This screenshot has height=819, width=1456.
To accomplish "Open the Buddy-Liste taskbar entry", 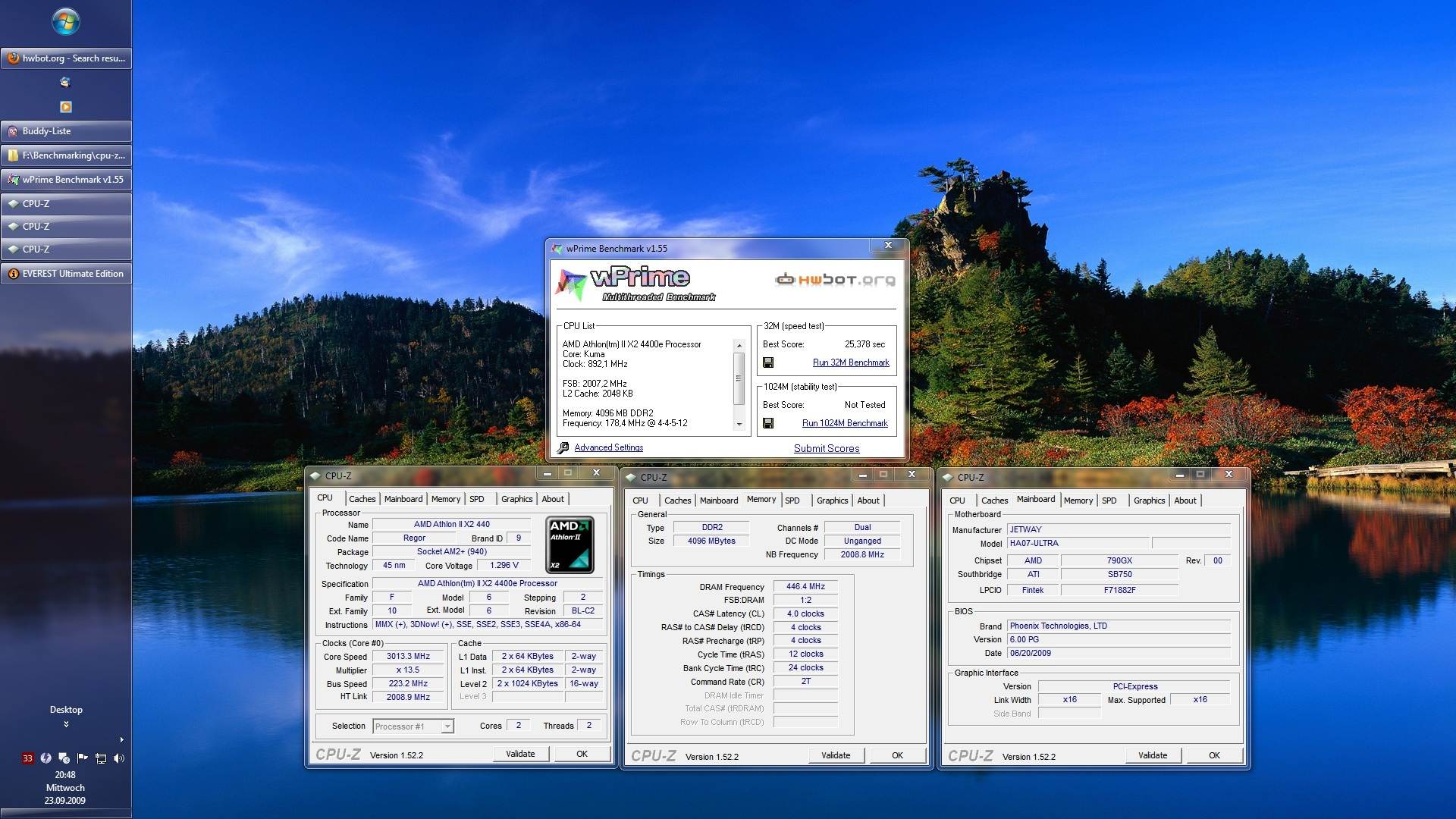I will [66, 131].
